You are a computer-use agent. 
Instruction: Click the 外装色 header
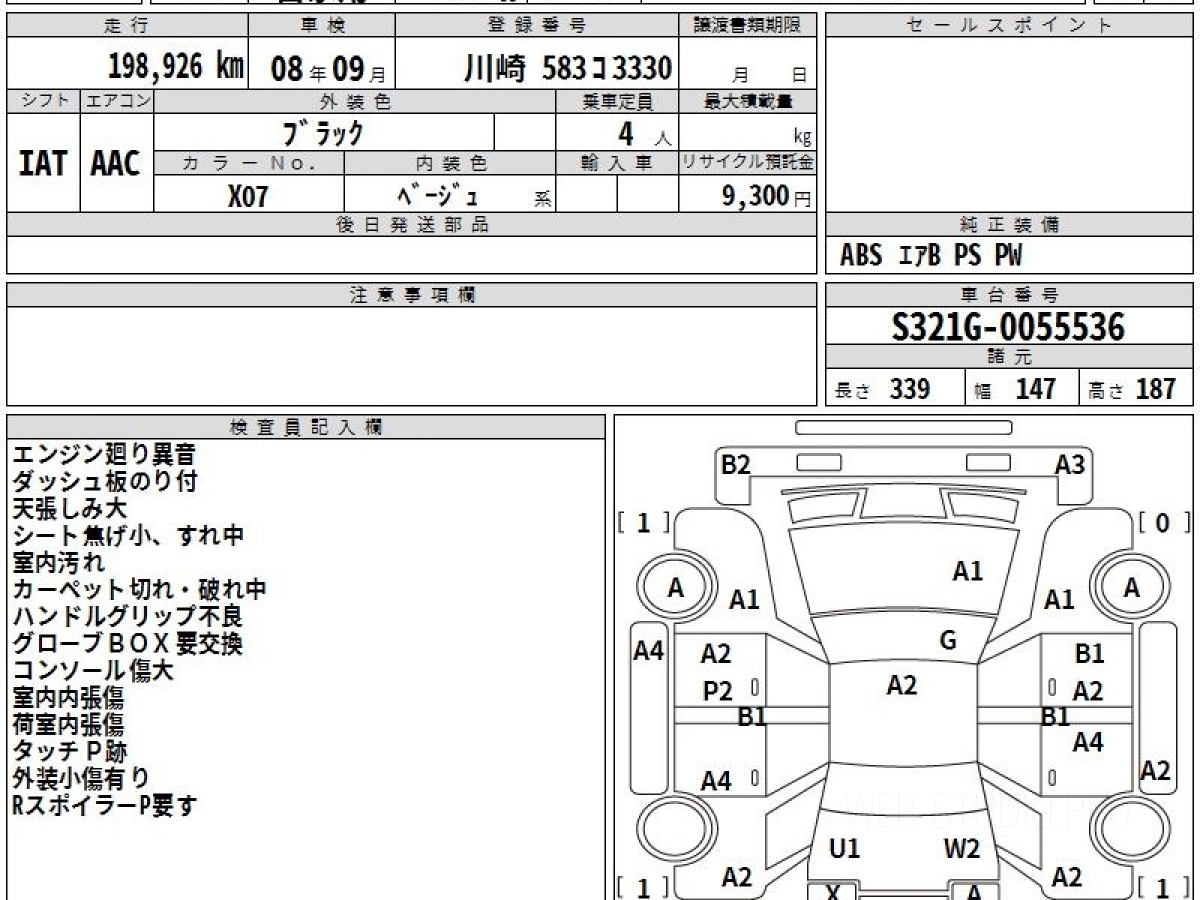click(355, 101)
